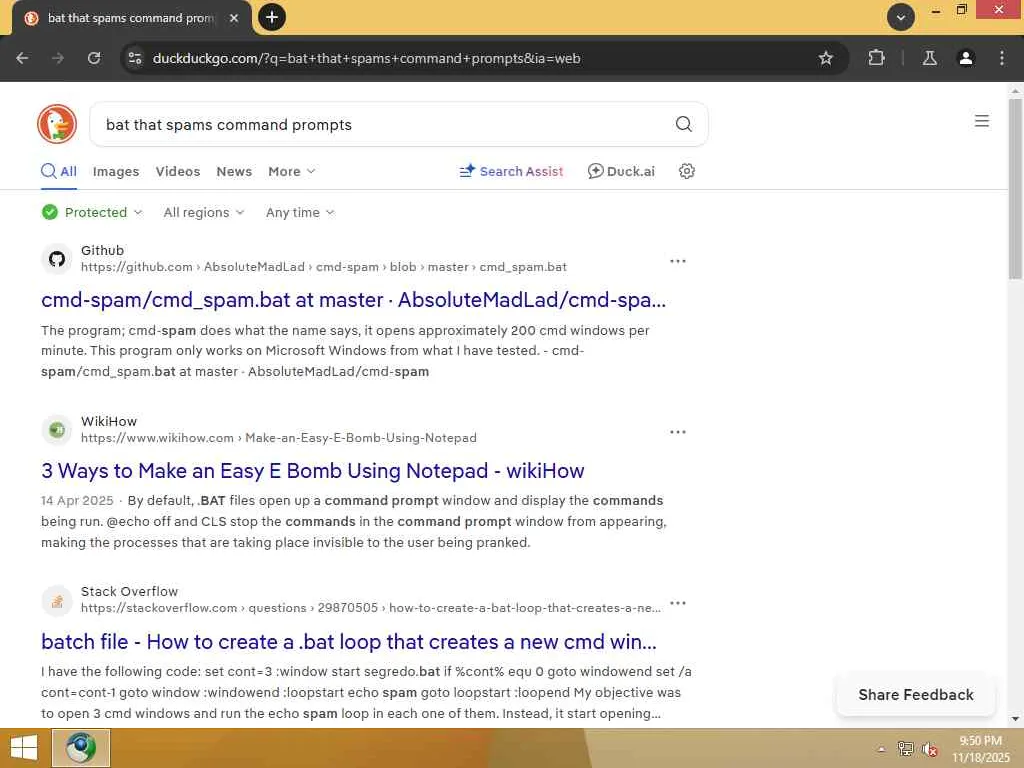Screen dimensions: 1024x768
Task: Click the scrollbar down arrow
Action: (1015, 719)
